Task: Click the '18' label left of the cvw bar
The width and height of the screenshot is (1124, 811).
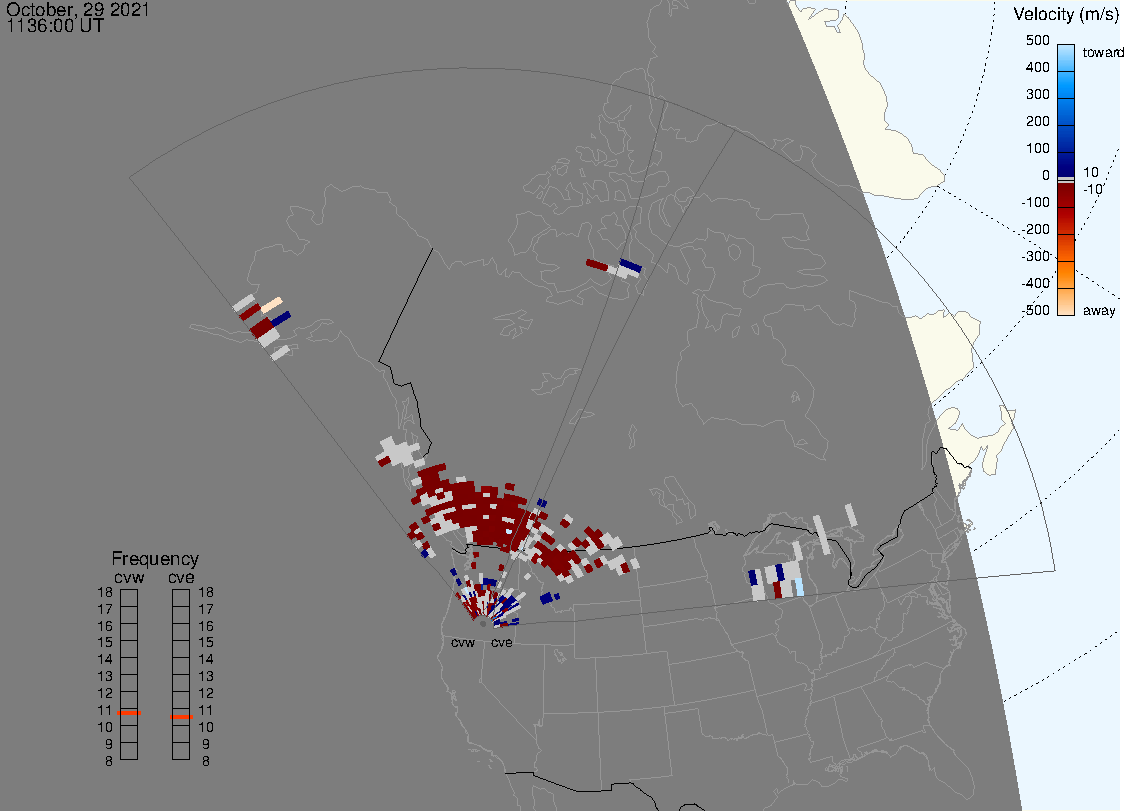Action: 105,592
